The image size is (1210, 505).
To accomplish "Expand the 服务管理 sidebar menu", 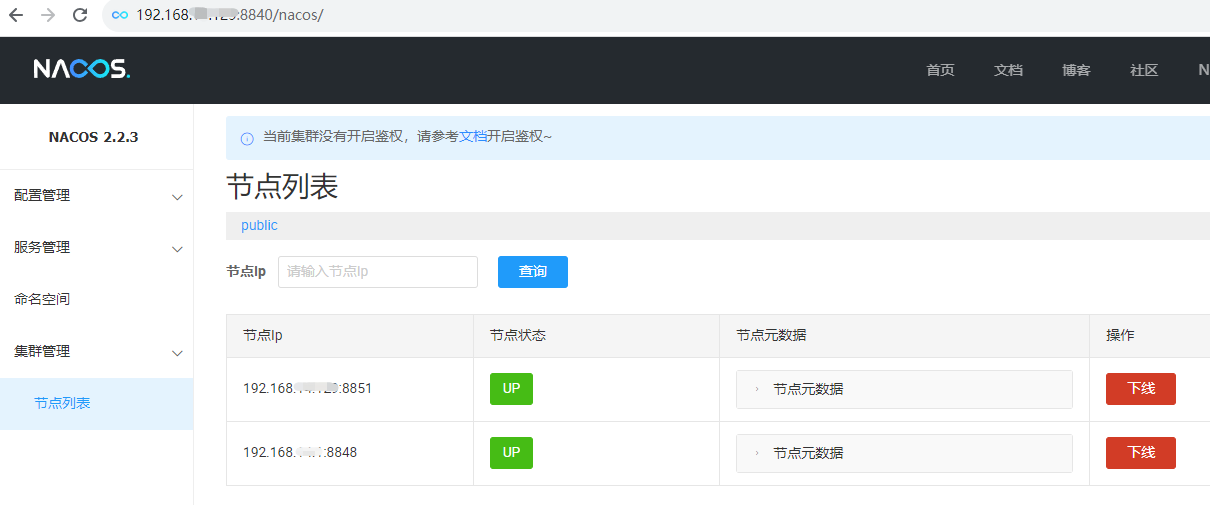I will (97, 248).
